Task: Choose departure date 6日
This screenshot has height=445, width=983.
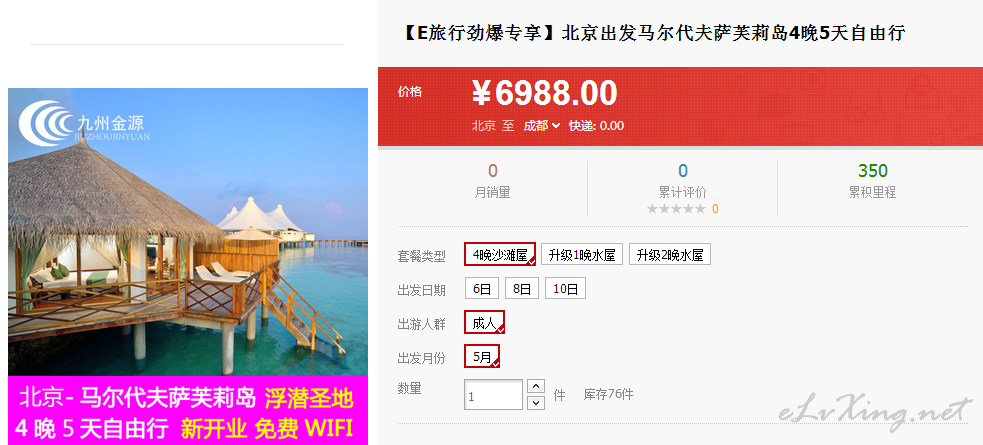Action: (x=481, y=289)
